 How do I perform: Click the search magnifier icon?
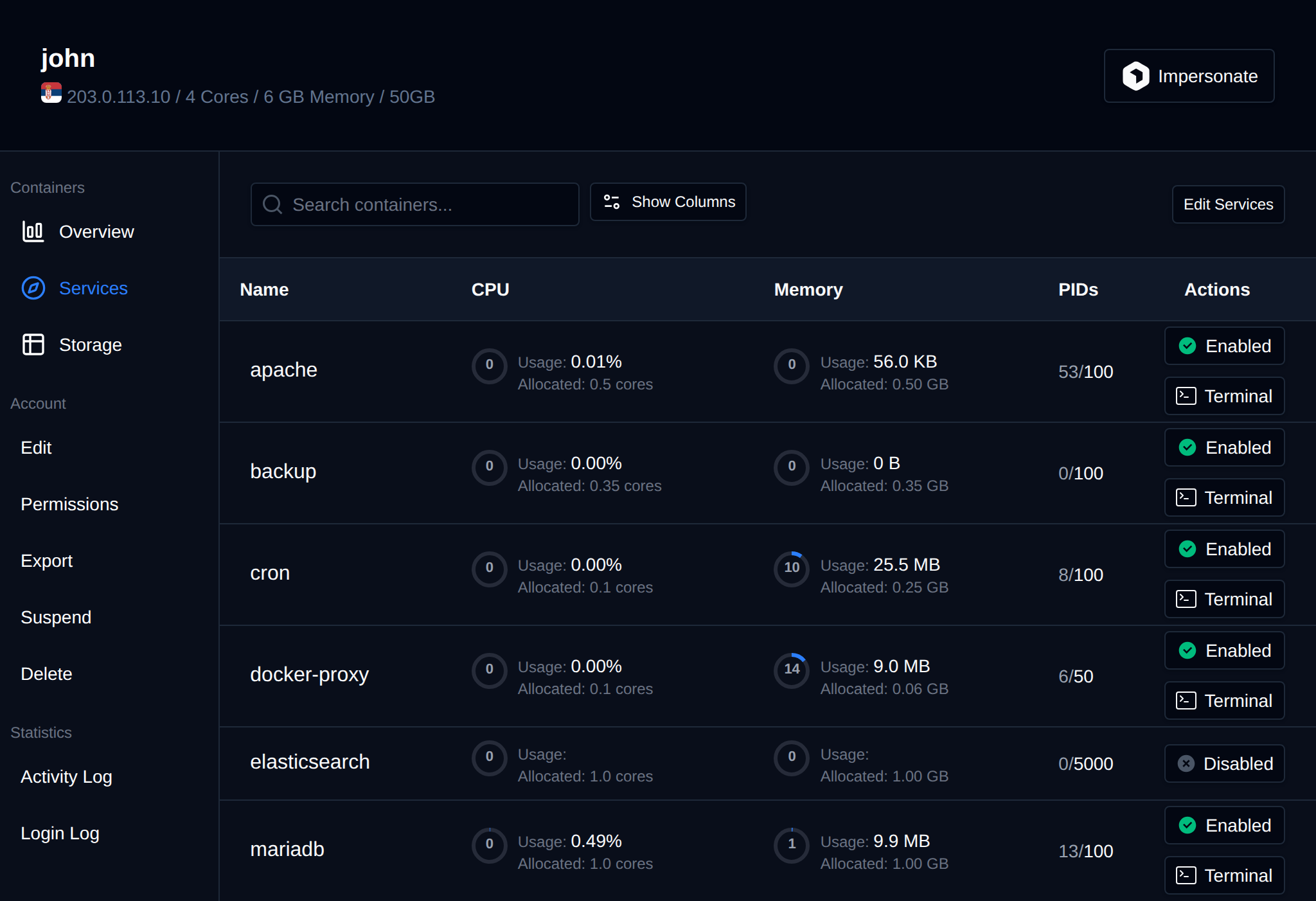click(272, 204)
